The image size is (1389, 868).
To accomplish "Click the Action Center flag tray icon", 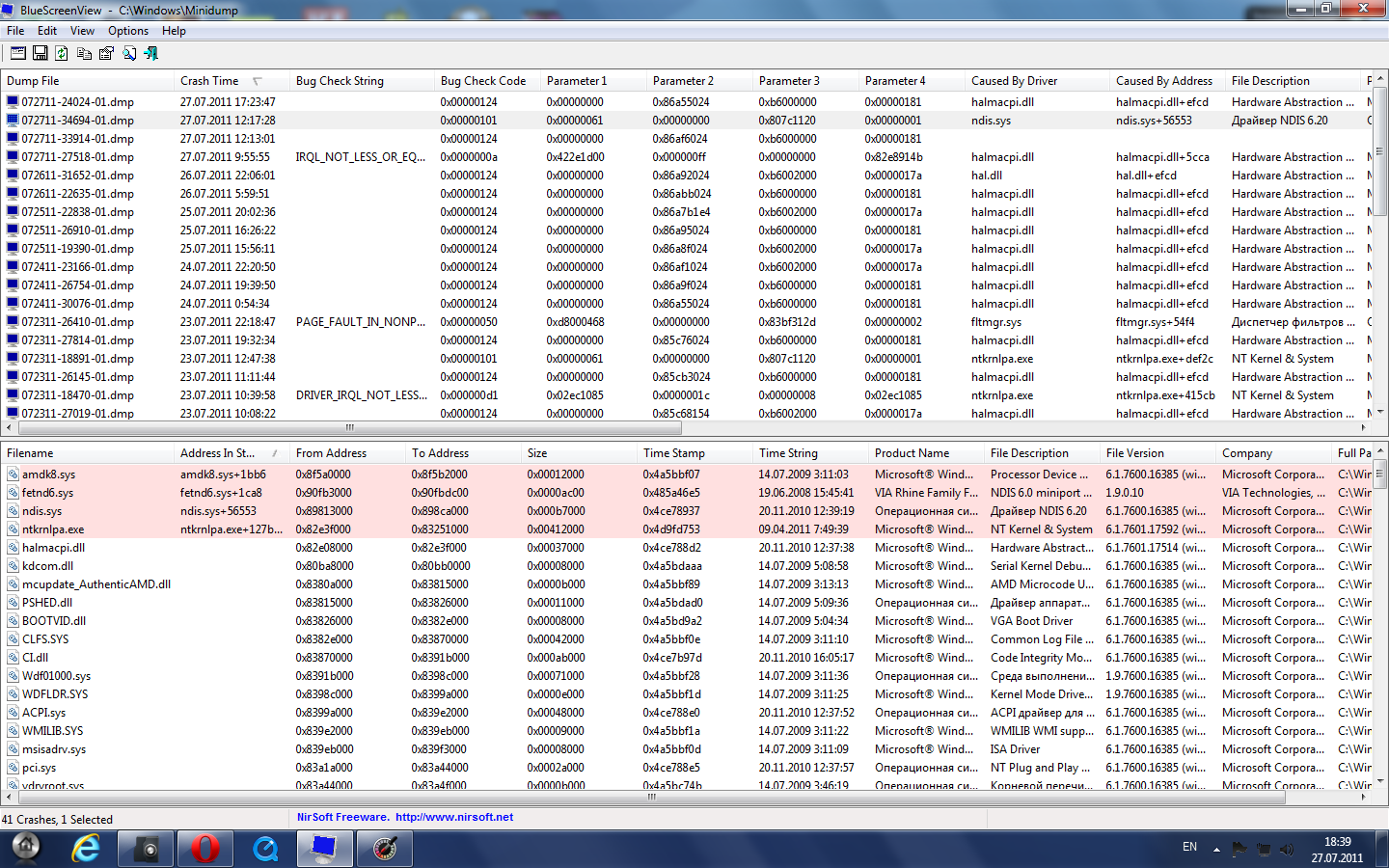I will [x=1240, y=849].
